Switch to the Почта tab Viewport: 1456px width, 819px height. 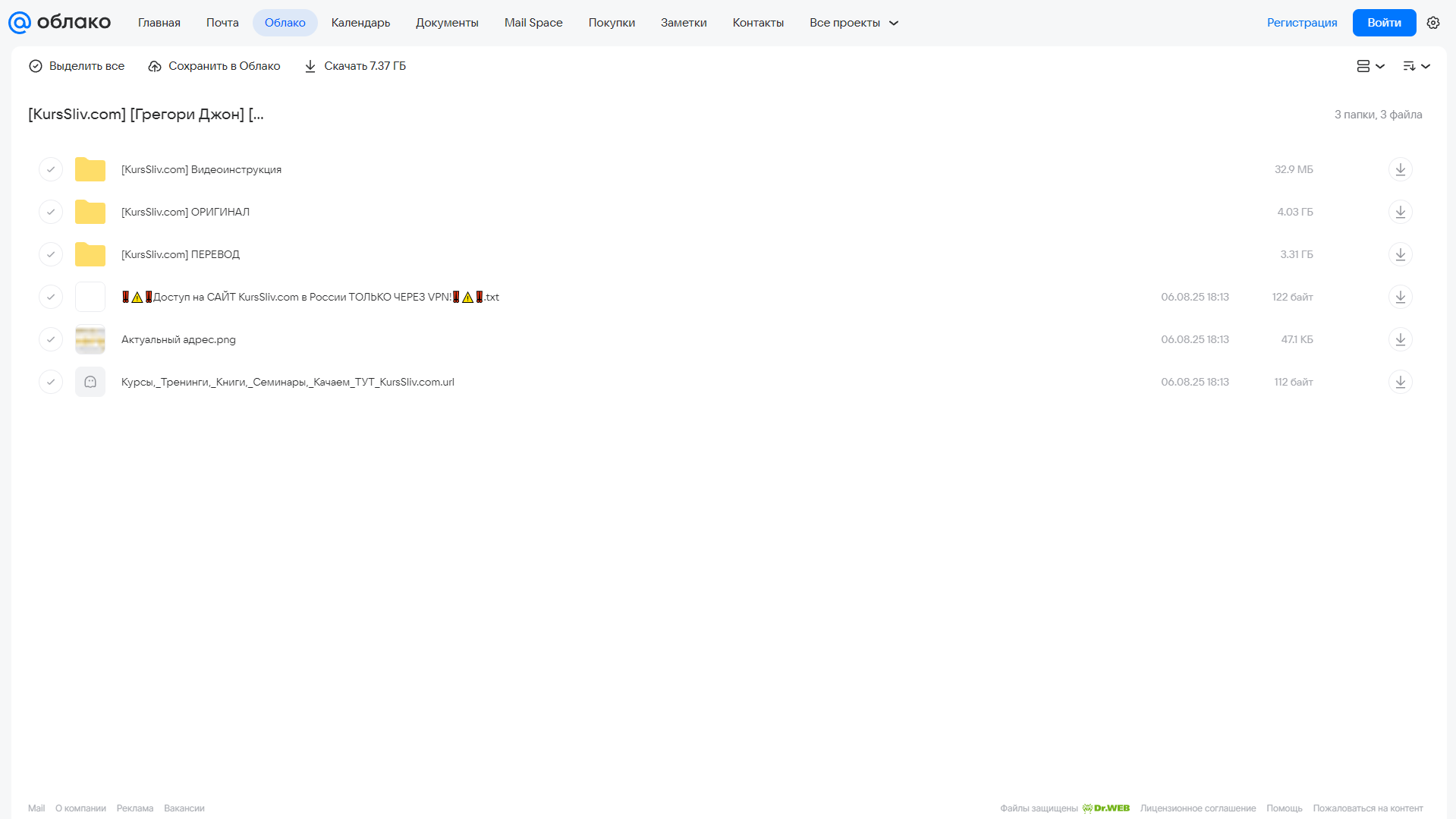[x=222, y=23]
